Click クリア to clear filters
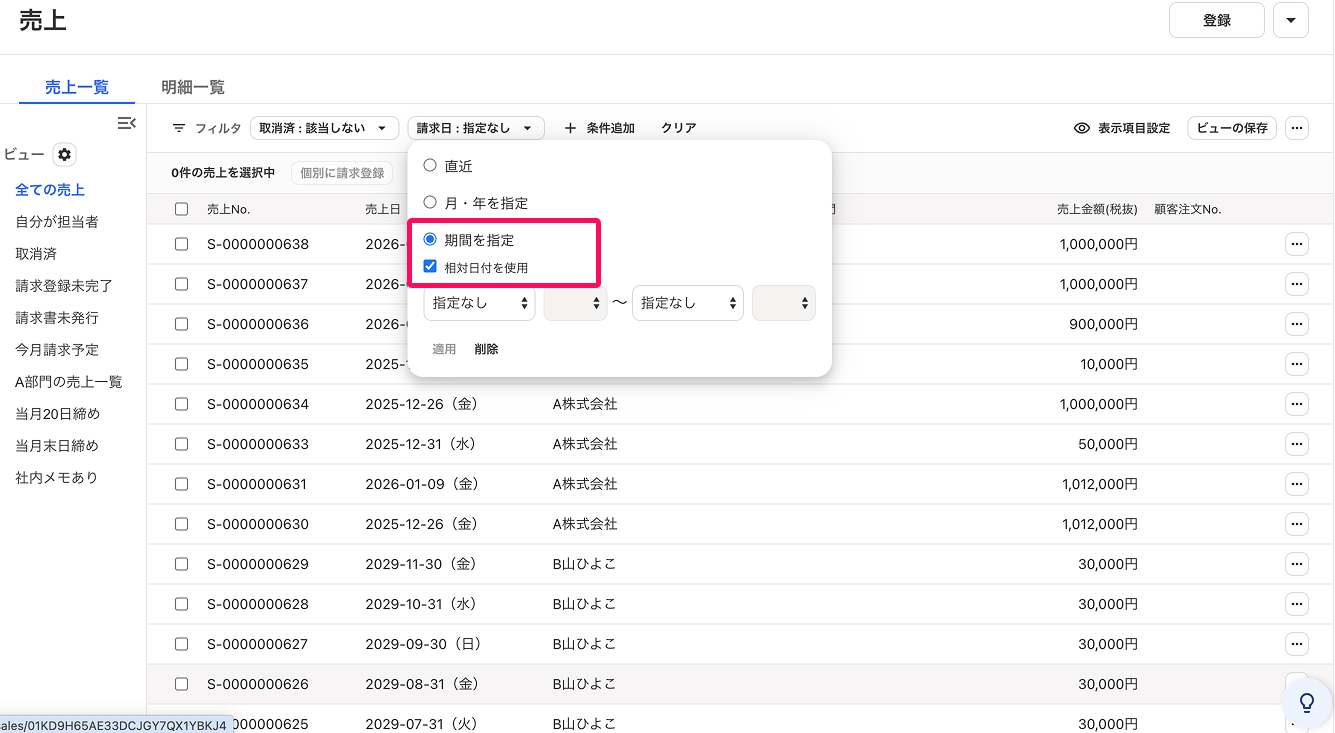Viewport: 1335px width, 733px height. click(679, 128)
